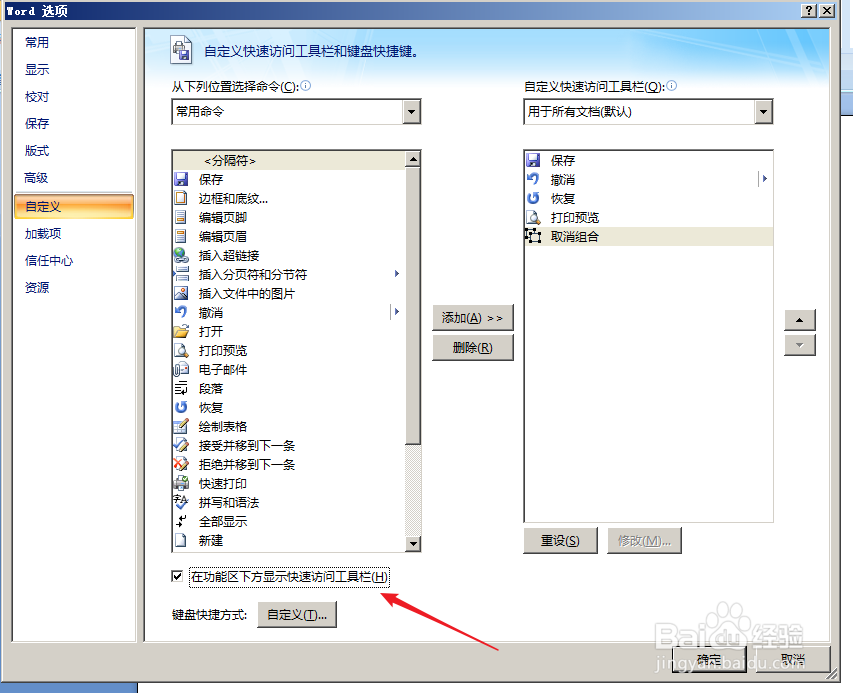This screenshot has width=853, height=693.
Task: Click the Edit Header (编辑页眉) icon
Action: pyautogui.click(x=181, y=236)
